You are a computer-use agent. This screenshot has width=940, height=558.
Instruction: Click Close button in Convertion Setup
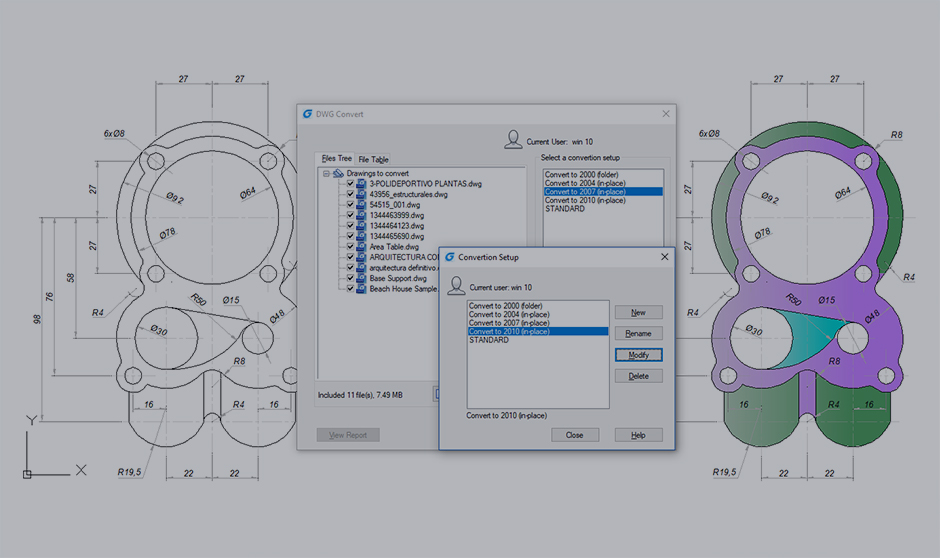click(x=575, y=435)
